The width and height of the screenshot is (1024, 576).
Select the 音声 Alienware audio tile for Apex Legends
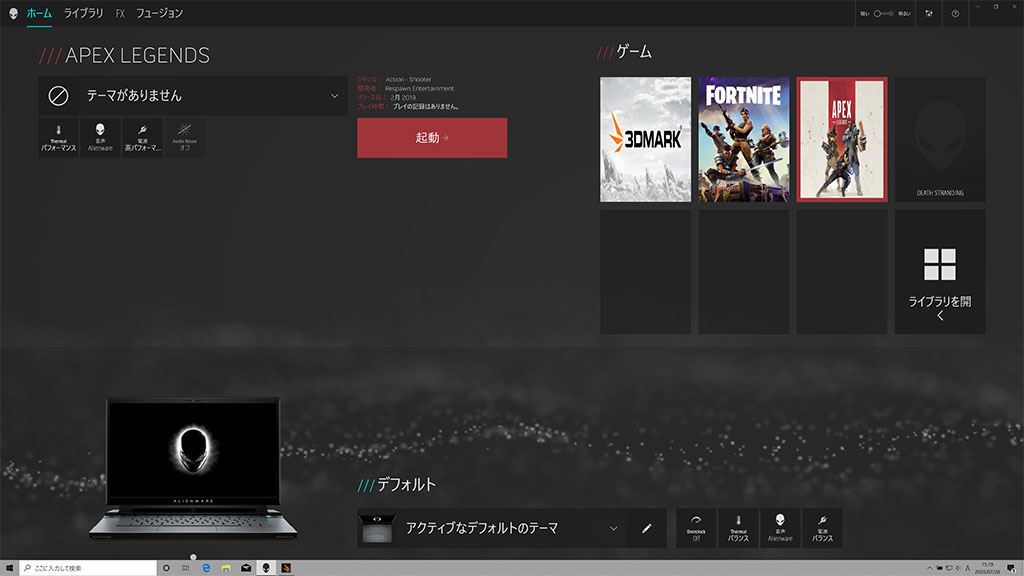[100, 138]
